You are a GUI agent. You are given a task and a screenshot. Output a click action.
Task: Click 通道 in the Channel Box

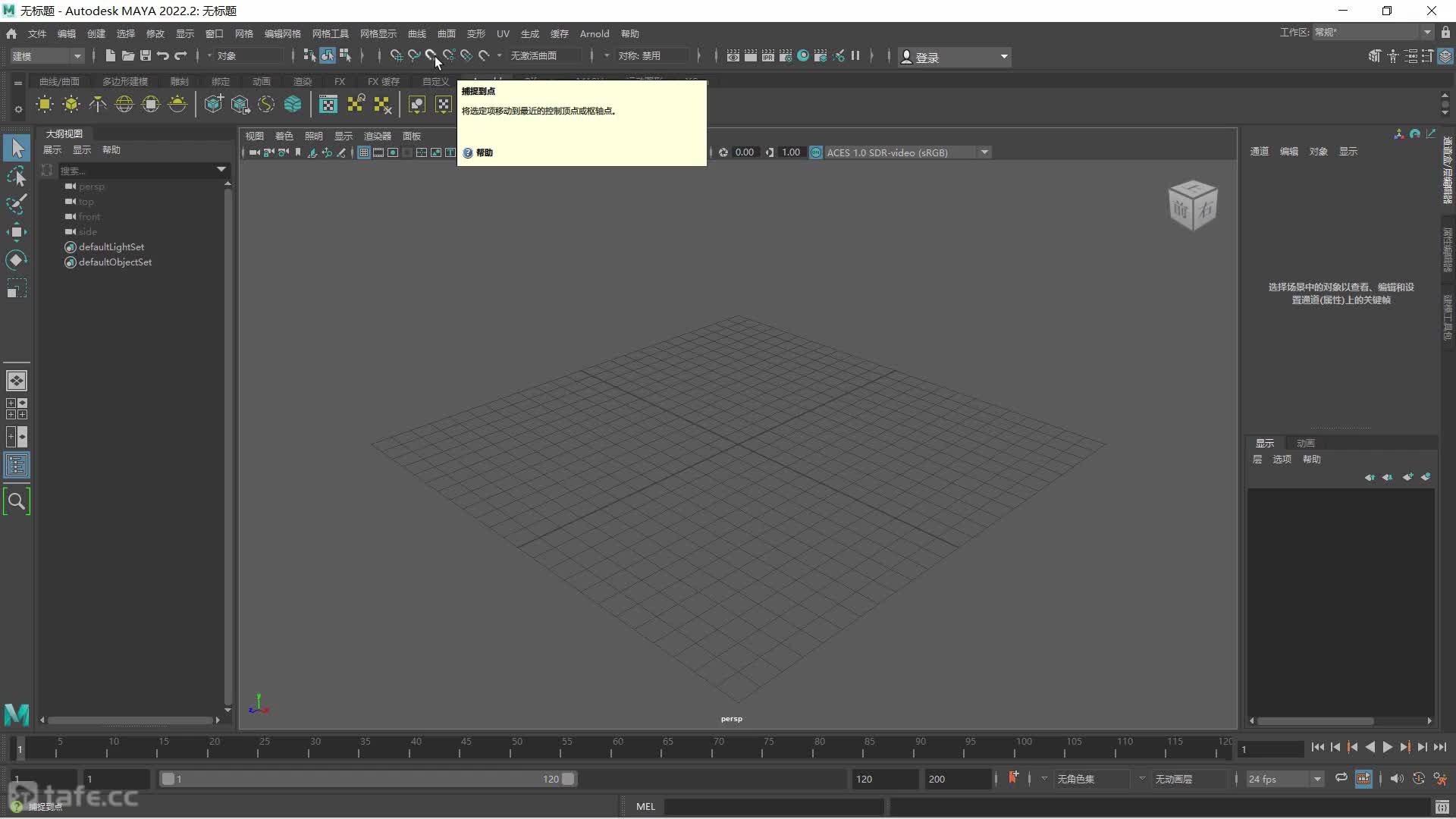(x=1260, y=151)
